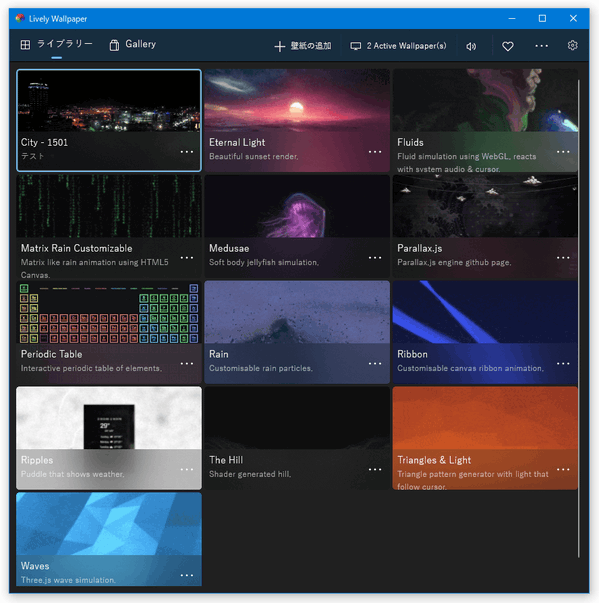
Task: Click the 'Beautiful sunset render.' description
Action: pyautogui.click(x=254, y=157)
